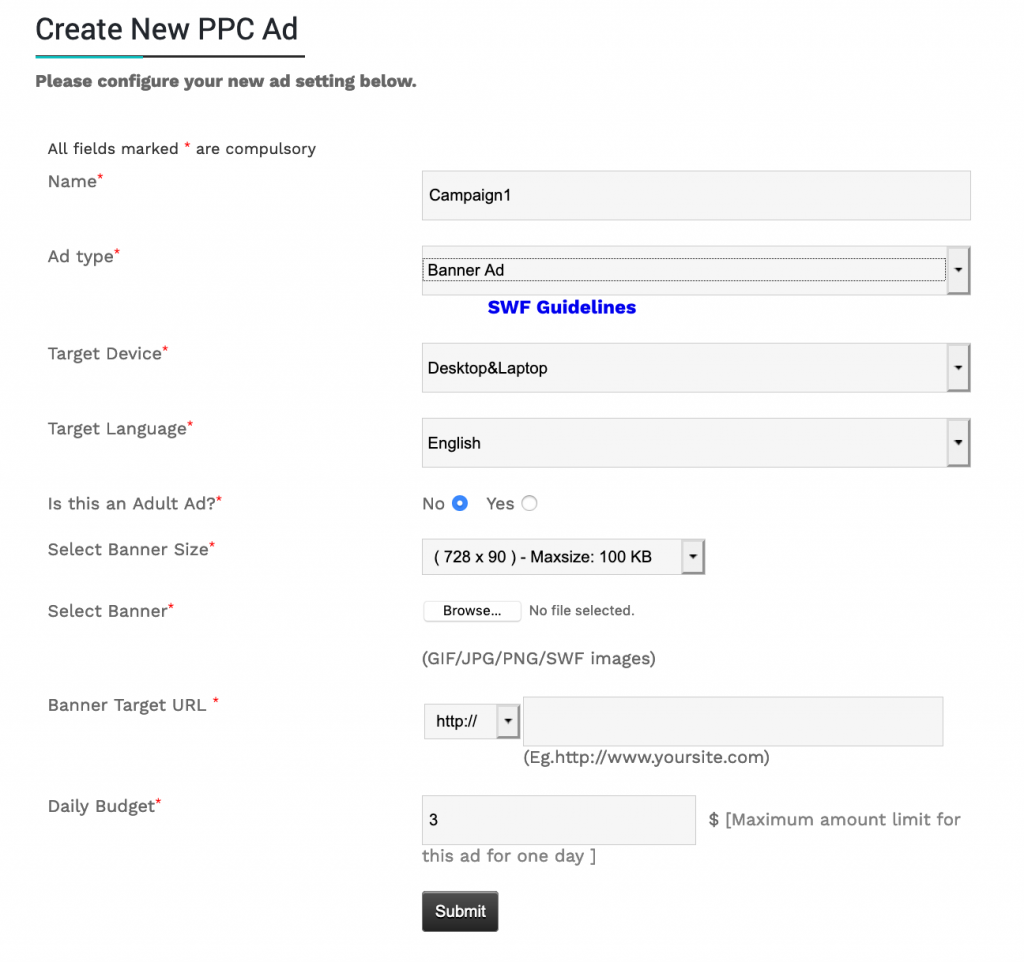
Task: Click the 'Banner Target URL' label
Action: click(133, 705)
